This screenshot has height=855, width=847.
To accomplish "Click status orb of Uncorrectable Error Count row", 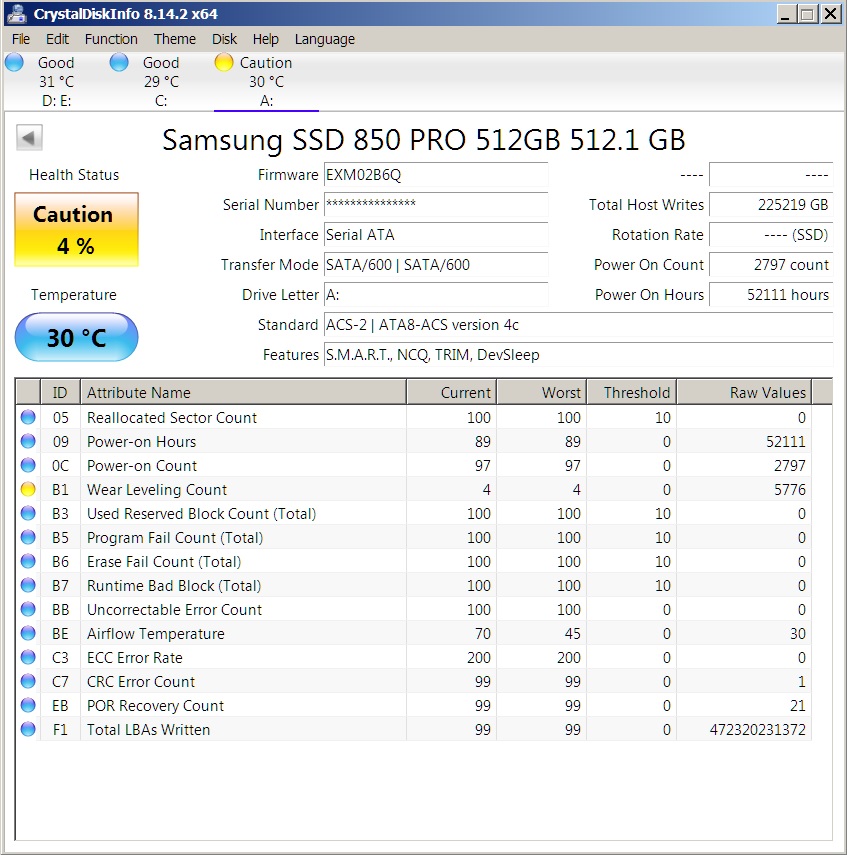I will pos(28,609).
